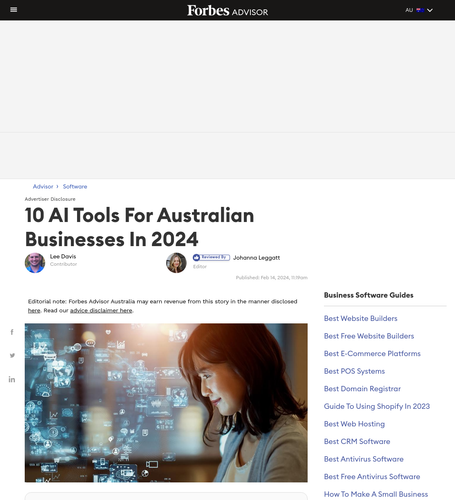Open the 'advice disclaimer here' link
This screenshot has width=455, height=500.
(x=101, y=310)
